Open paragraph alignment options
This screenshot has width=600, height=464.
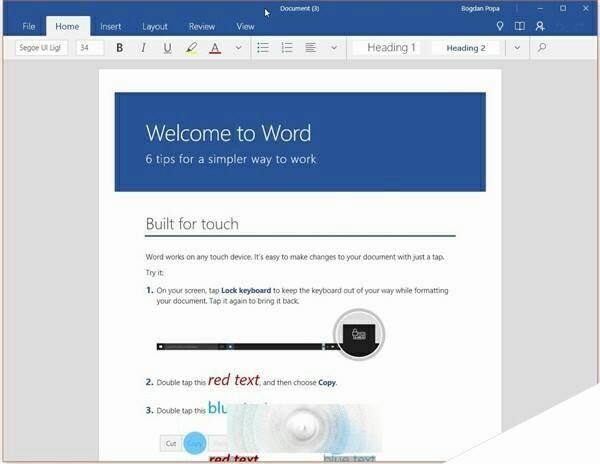pyautogui.click(x=311, y=47)
